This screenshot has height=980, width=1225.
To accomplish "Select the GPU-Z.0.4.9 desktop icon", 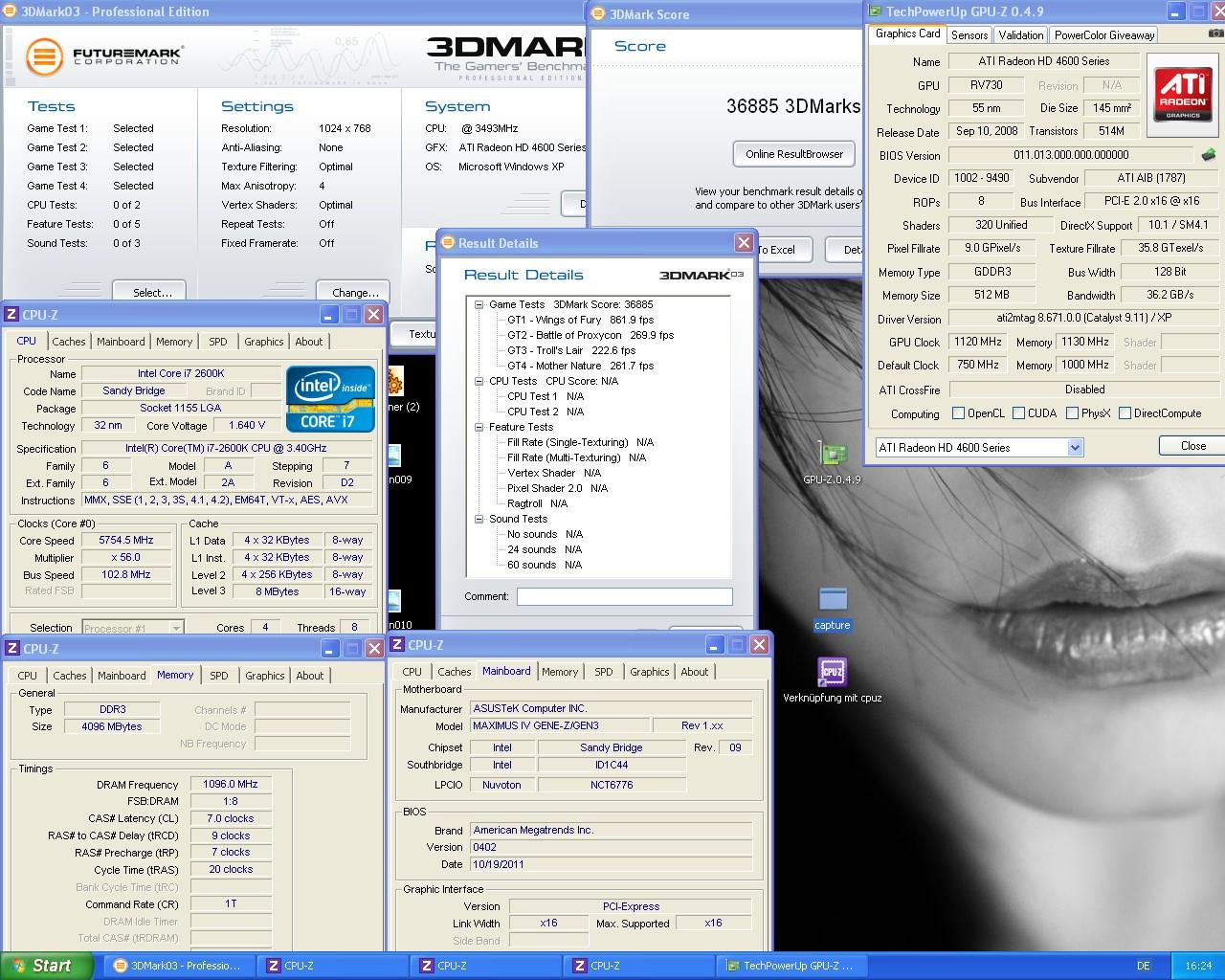I will tap(832, 456).
